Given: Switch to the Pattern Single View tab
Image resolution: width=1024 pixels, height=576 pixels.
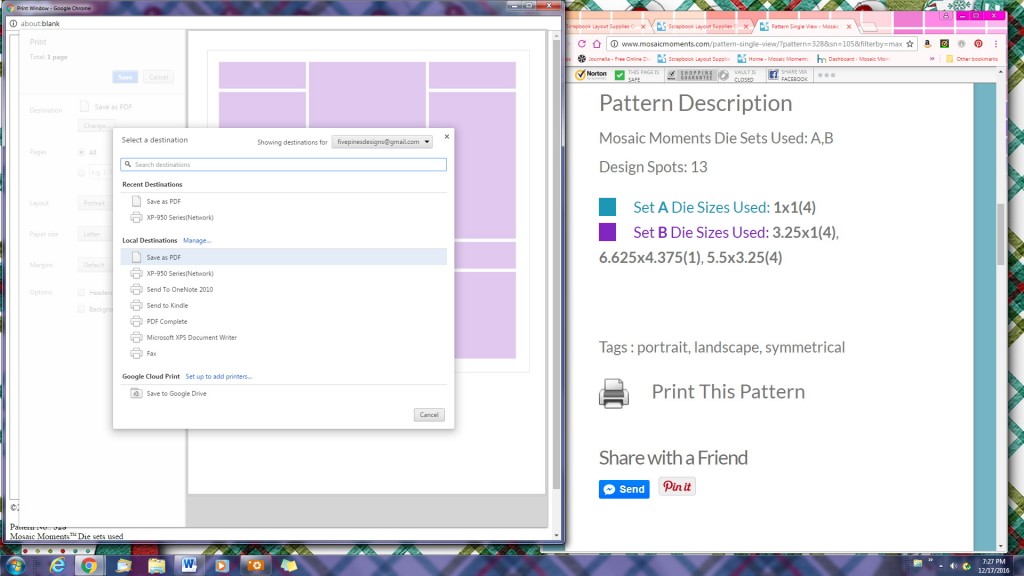Looking at the screenshot, I should (x=805, y=26).
